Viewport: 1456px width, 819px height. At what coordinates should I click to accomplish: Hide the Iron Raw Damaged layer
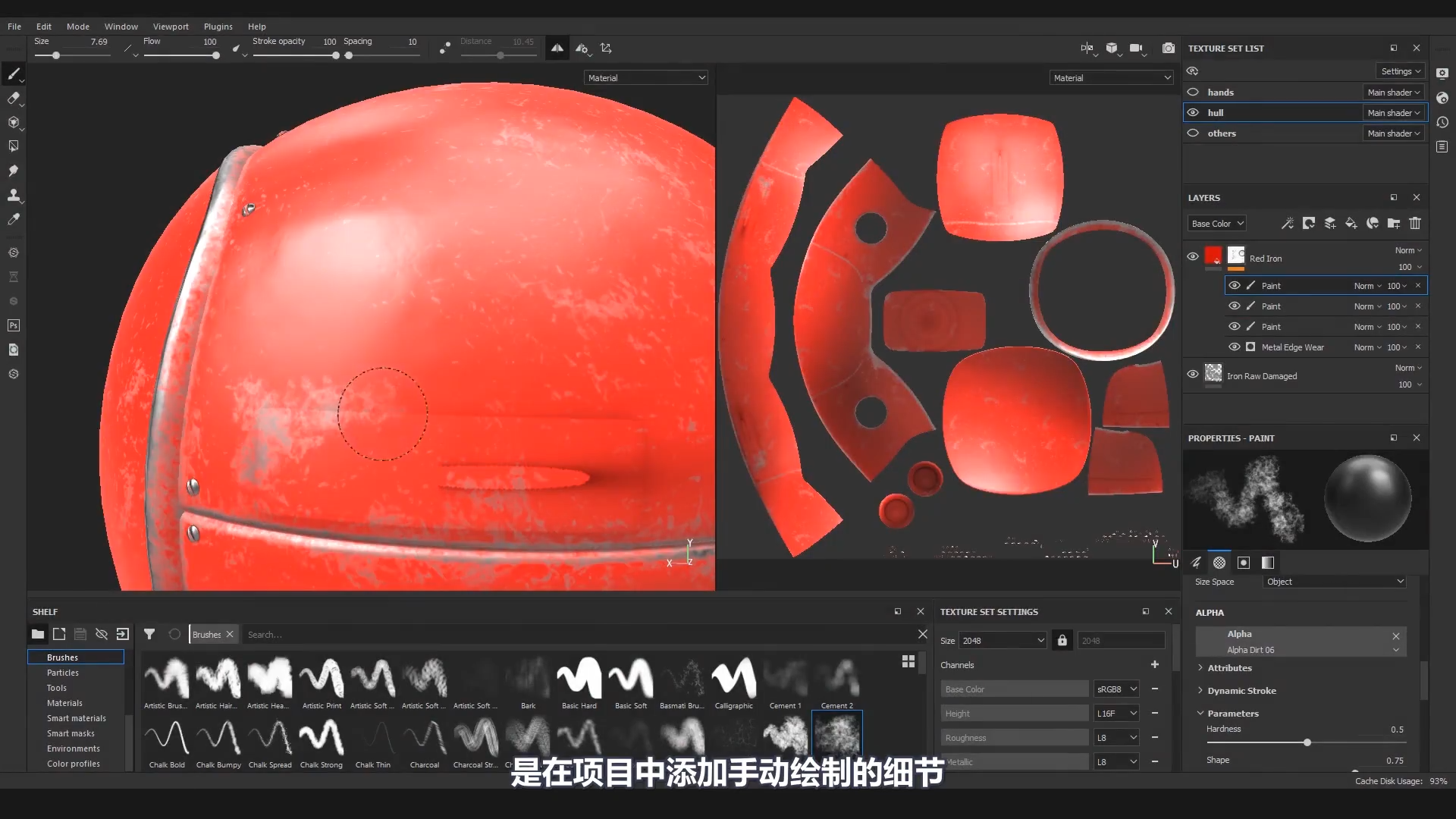click(1193, 374)
